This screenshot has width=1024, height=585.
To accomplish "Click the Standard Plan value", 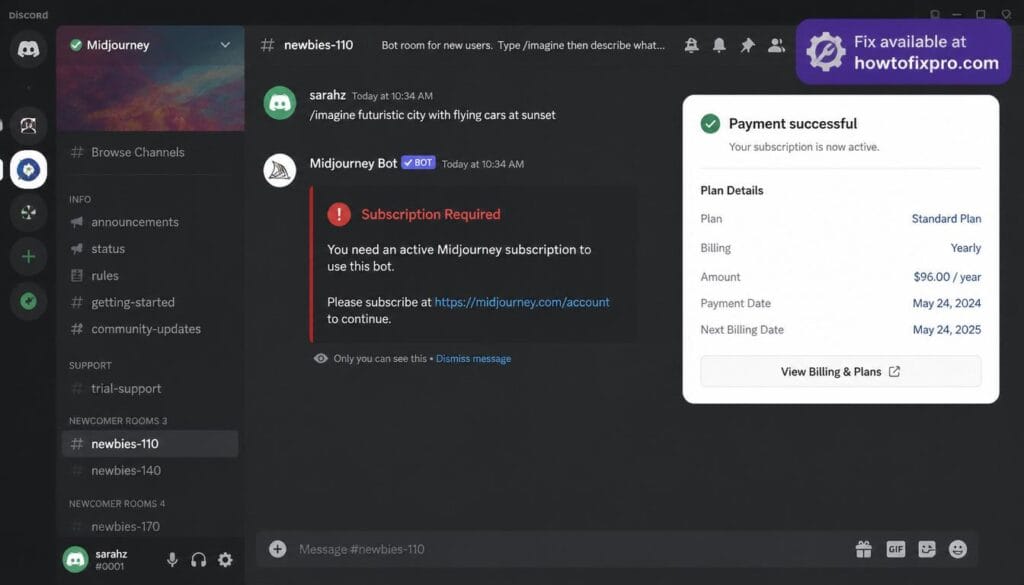I will (946, 219).
